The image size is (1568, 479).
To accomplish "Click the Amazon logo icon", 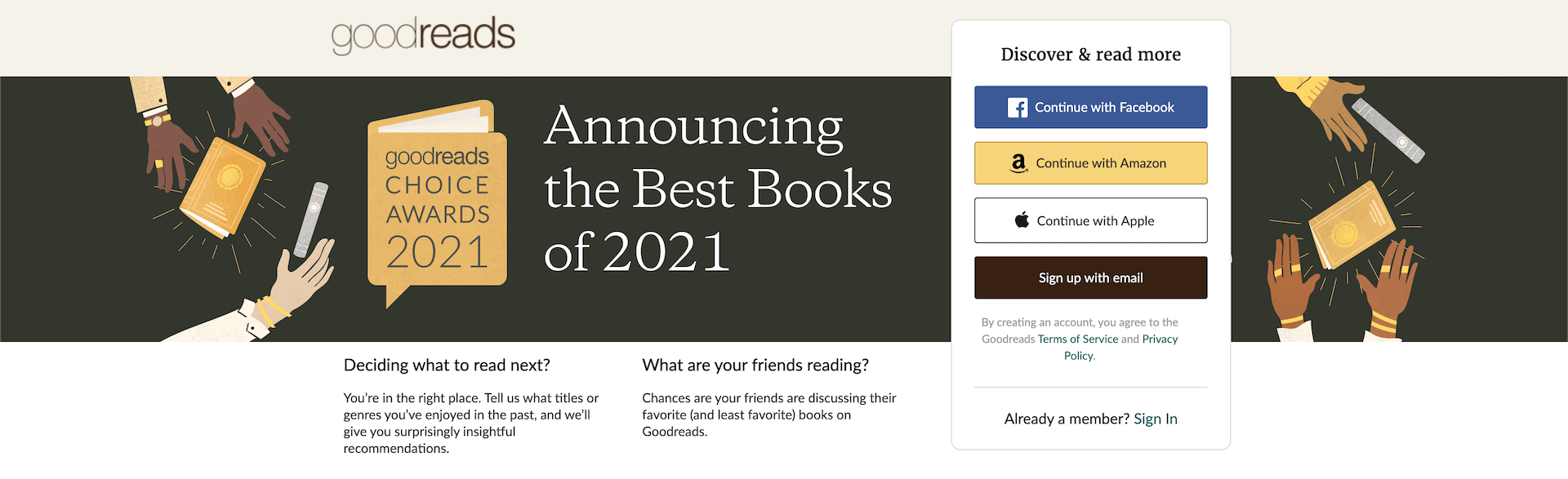I will point(1018,163).
